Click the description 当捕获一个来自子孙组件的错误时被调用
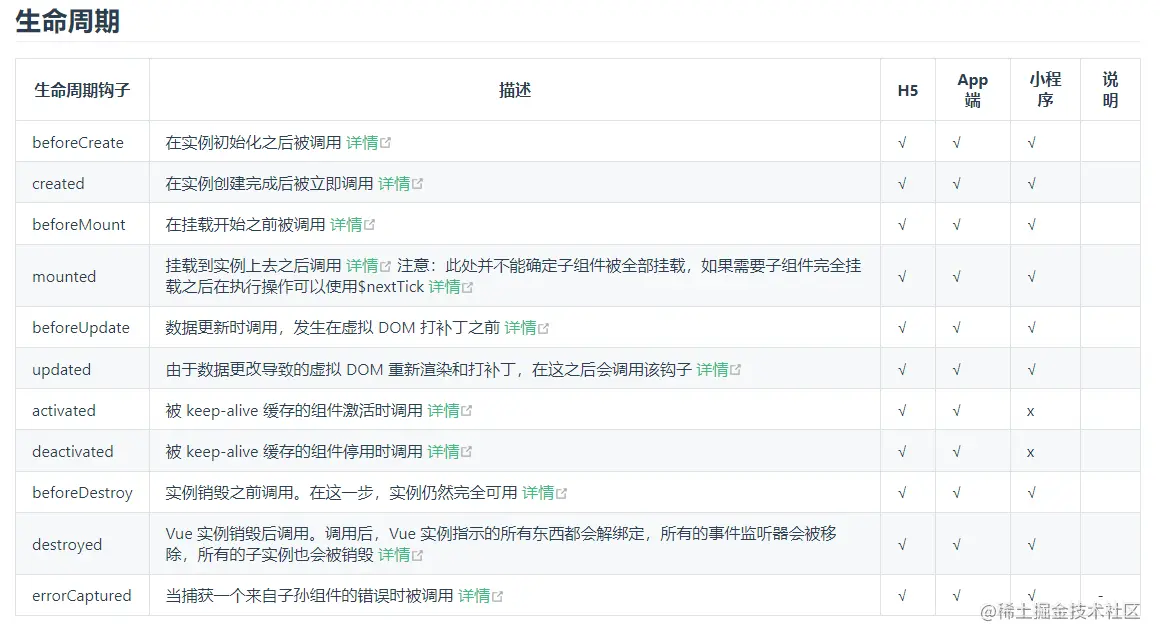Image resolution: width=1160 pixels, height=641 pixels. pyautogui.click(x=309, y=596)
